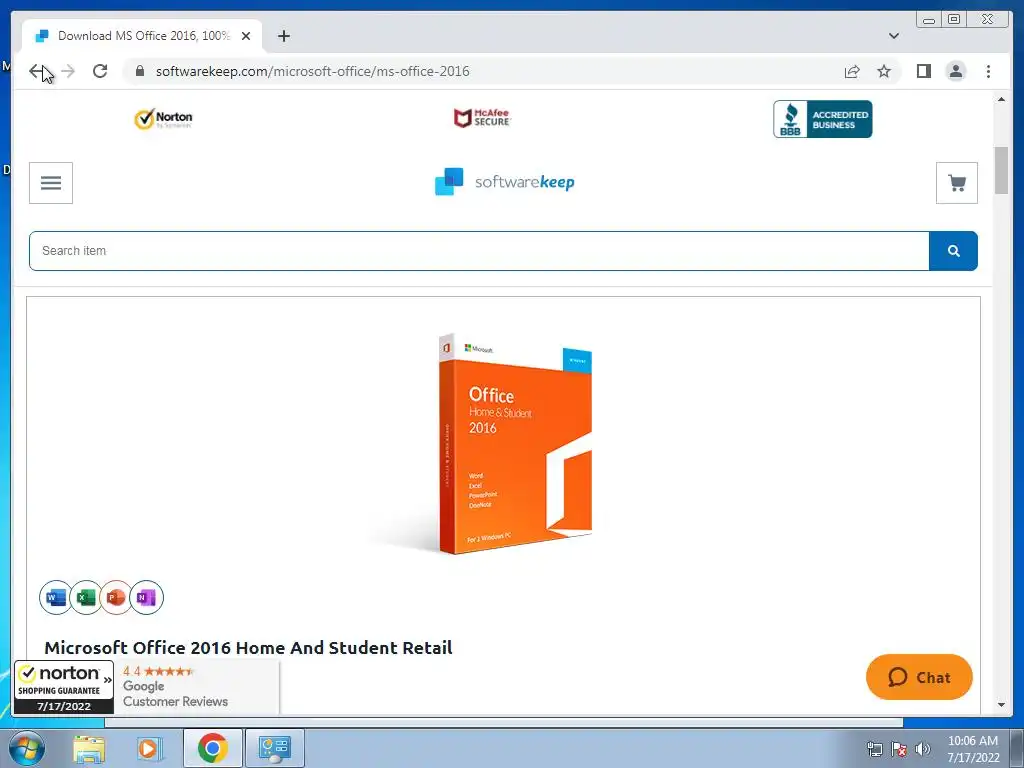This screenshot has width=1024, height=768.
Task: Click the Microsoft Office 2016 Home And Student title
Action: [248, 647]
